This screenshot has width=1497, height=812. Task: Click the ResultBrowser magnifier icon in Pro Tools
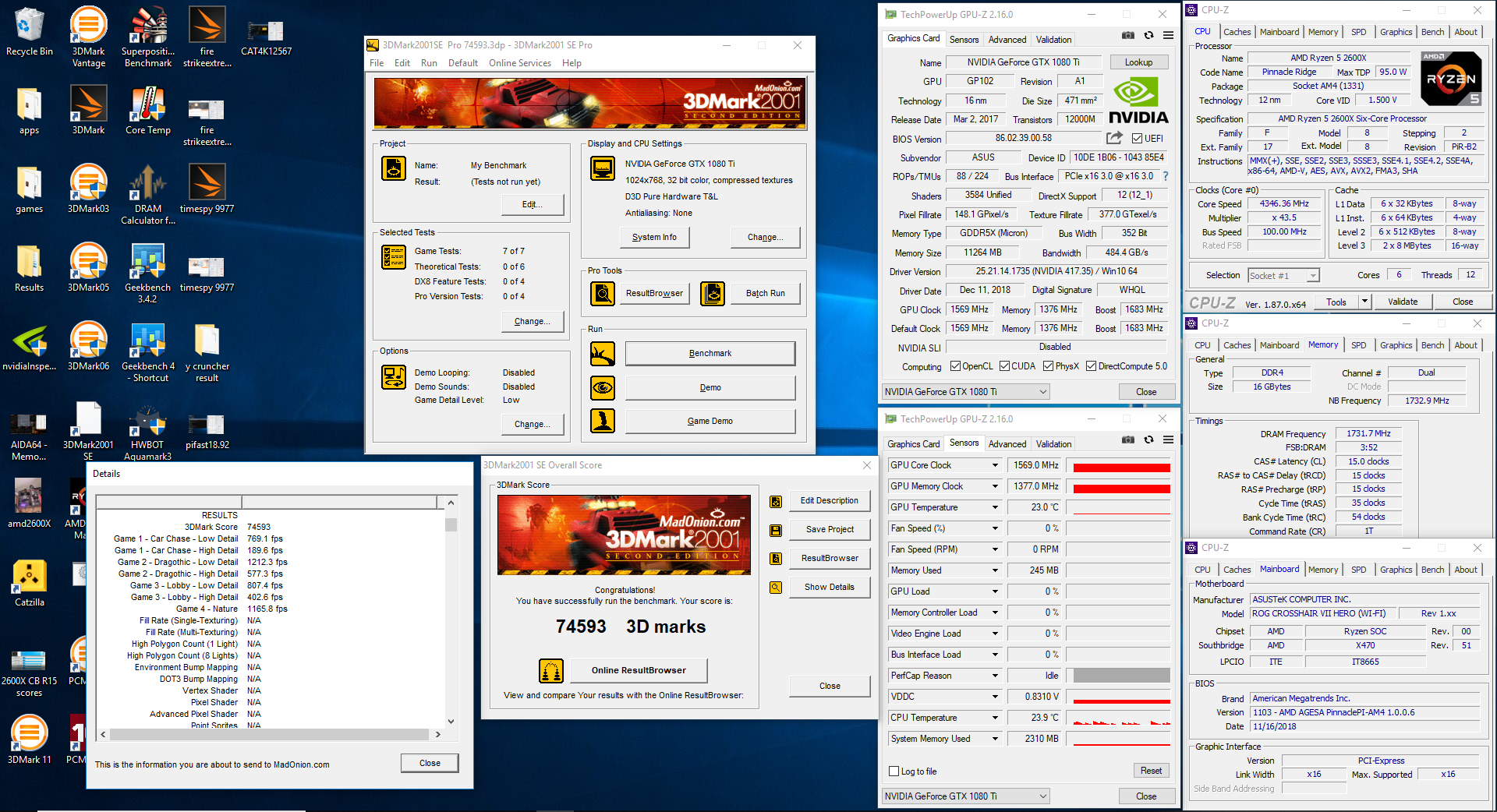coord(603,294)
